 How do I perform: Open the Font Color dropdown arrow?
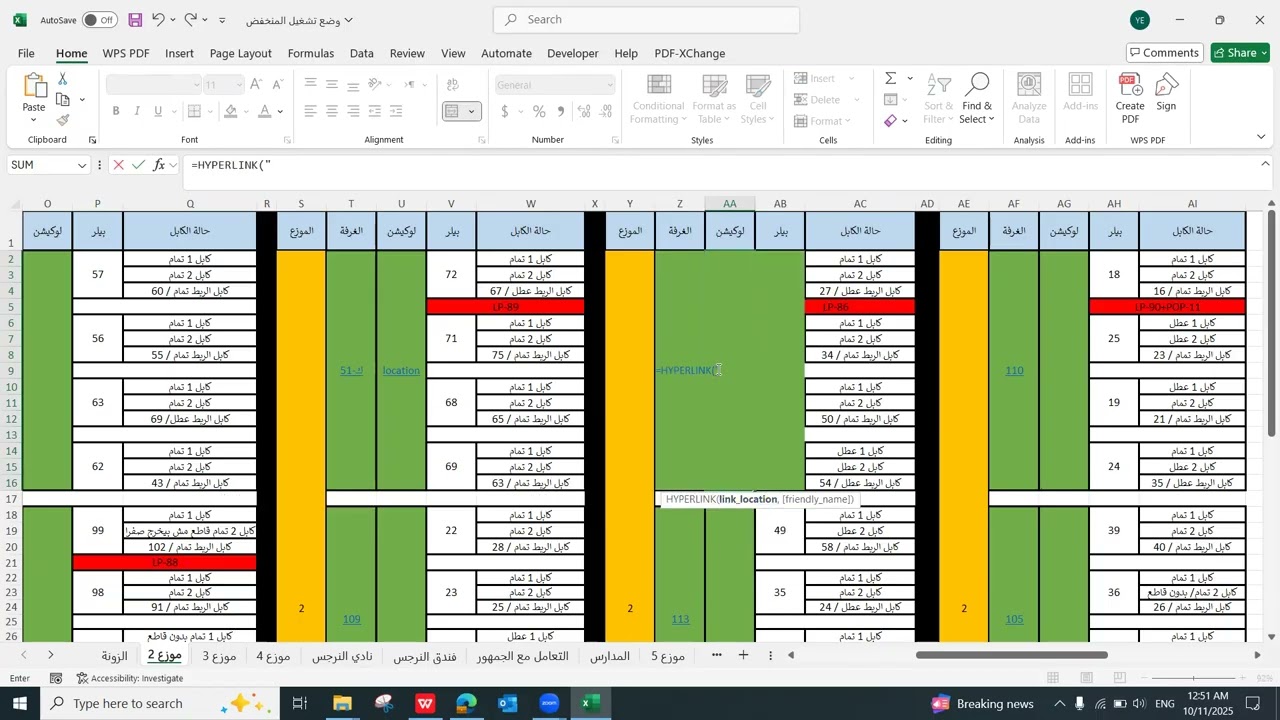tap(280, 112)
